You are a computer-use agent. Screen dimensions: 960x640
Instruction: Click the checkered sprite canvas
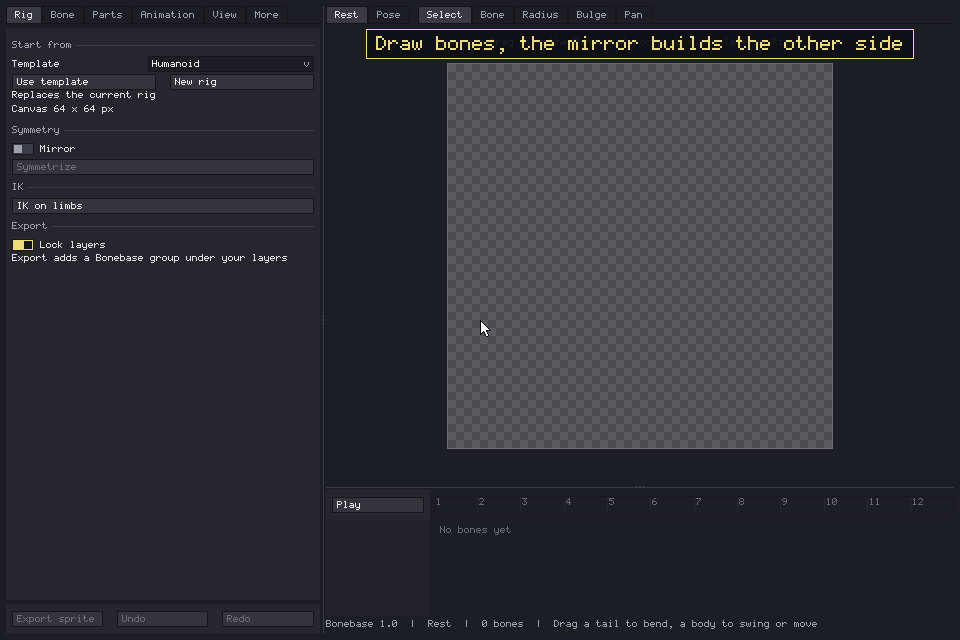[x=640, y=256]
